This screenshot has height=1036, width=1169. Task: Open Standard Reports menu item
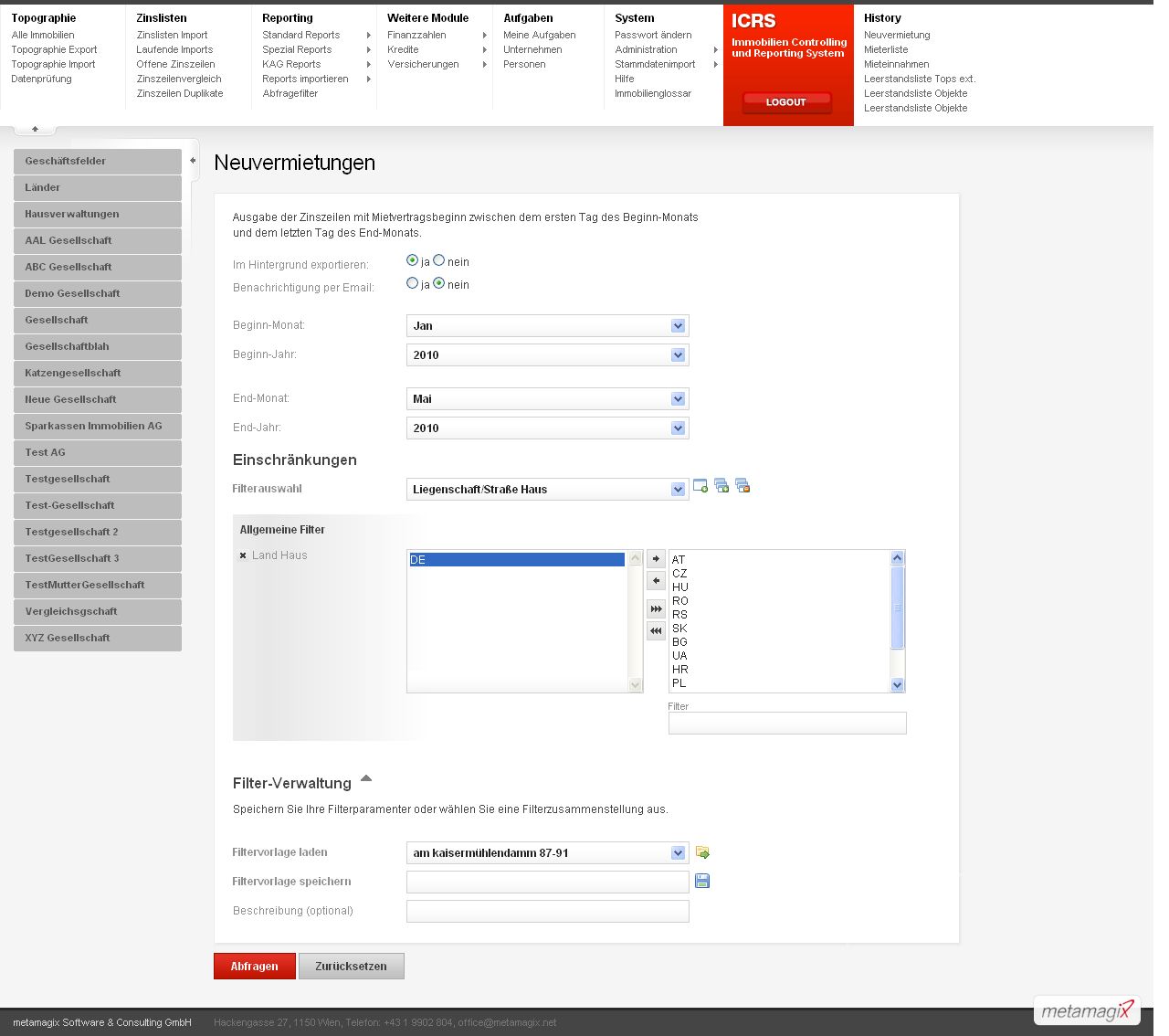(x=300, y=35)
